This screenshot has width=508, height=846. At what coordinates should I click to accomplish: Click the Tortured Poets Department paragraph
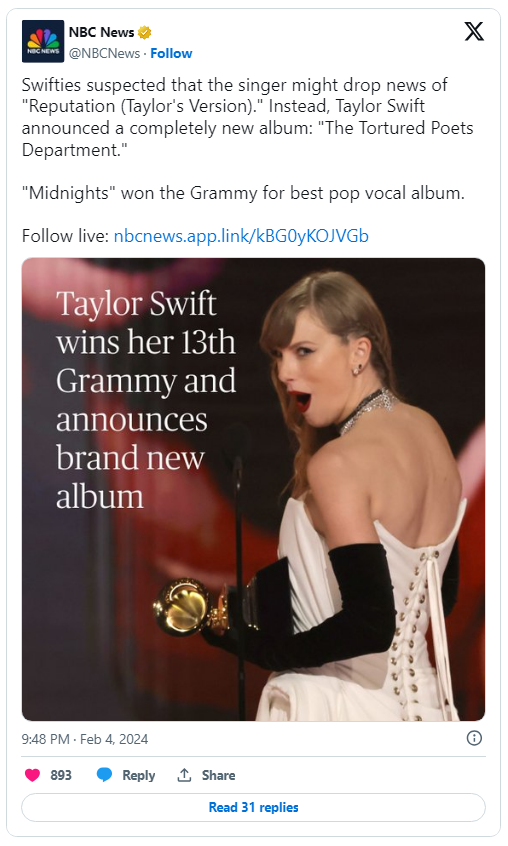click(248, 117)
